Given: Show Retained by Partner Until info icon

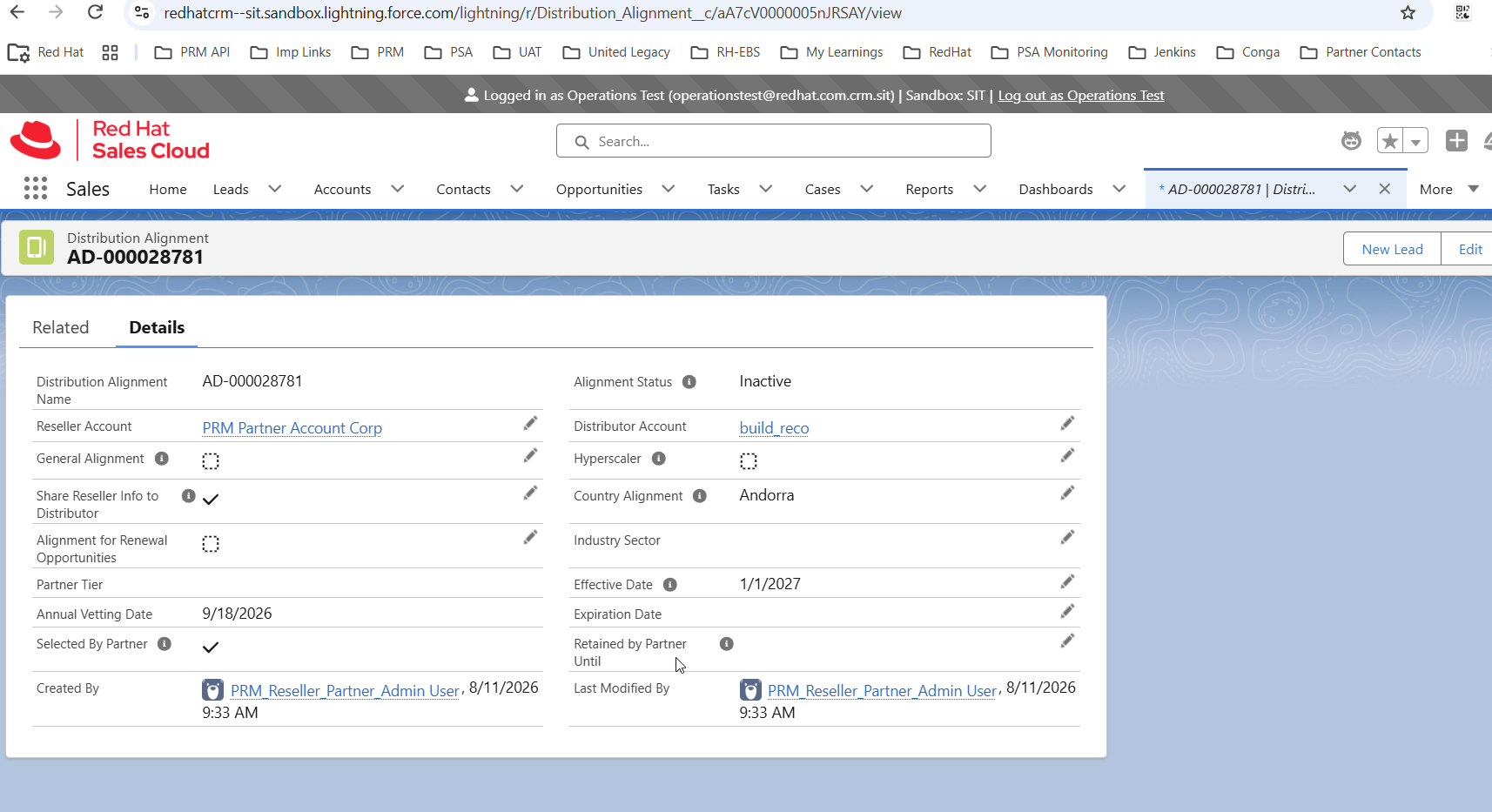Looking at the screenshot, I should 727,644.
